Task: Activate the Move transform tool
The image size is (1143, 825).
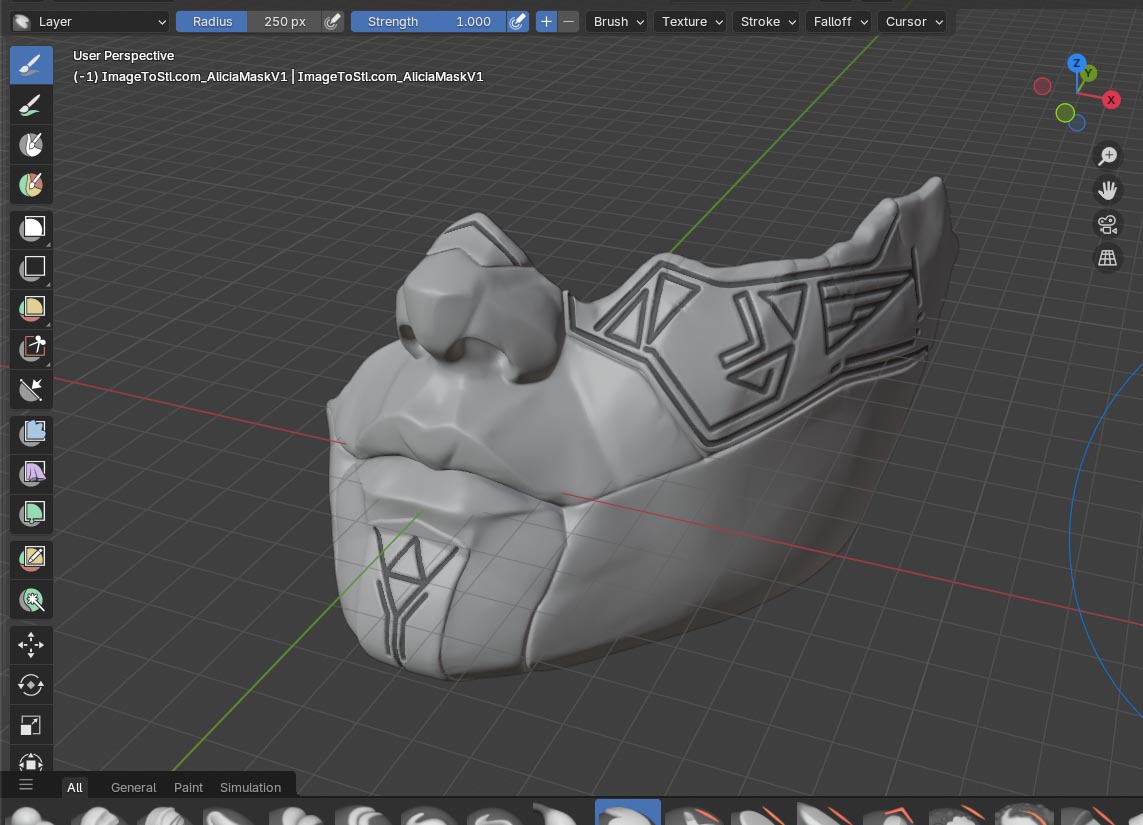Action: click(x=31, y=645)
